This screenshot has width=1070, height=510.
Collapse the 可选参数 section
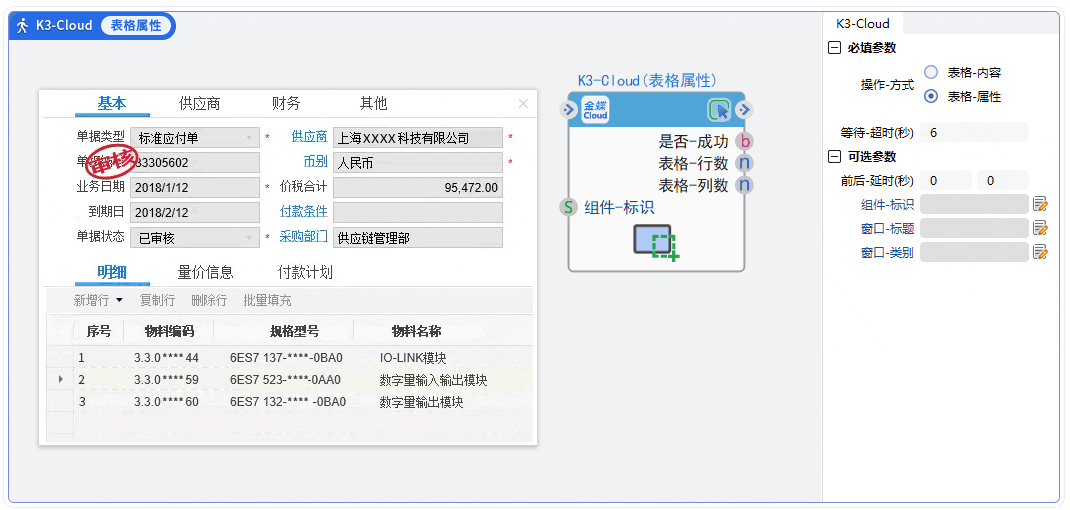point(834,157)
